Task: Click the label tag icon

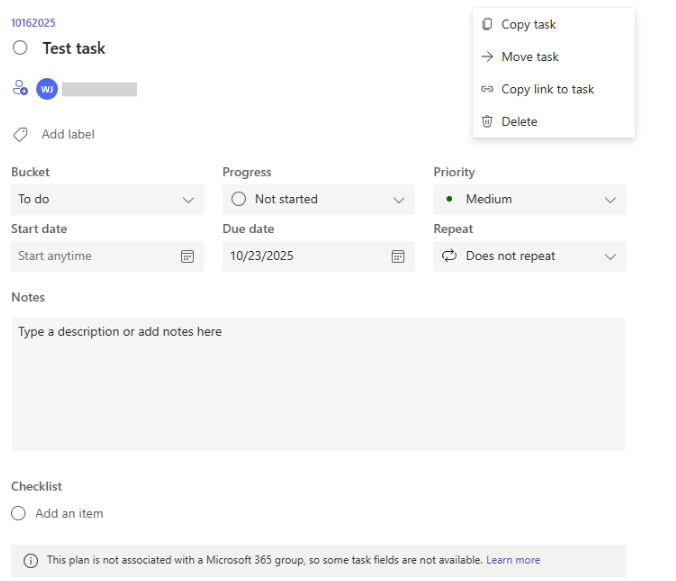Action: click(20, 134)
